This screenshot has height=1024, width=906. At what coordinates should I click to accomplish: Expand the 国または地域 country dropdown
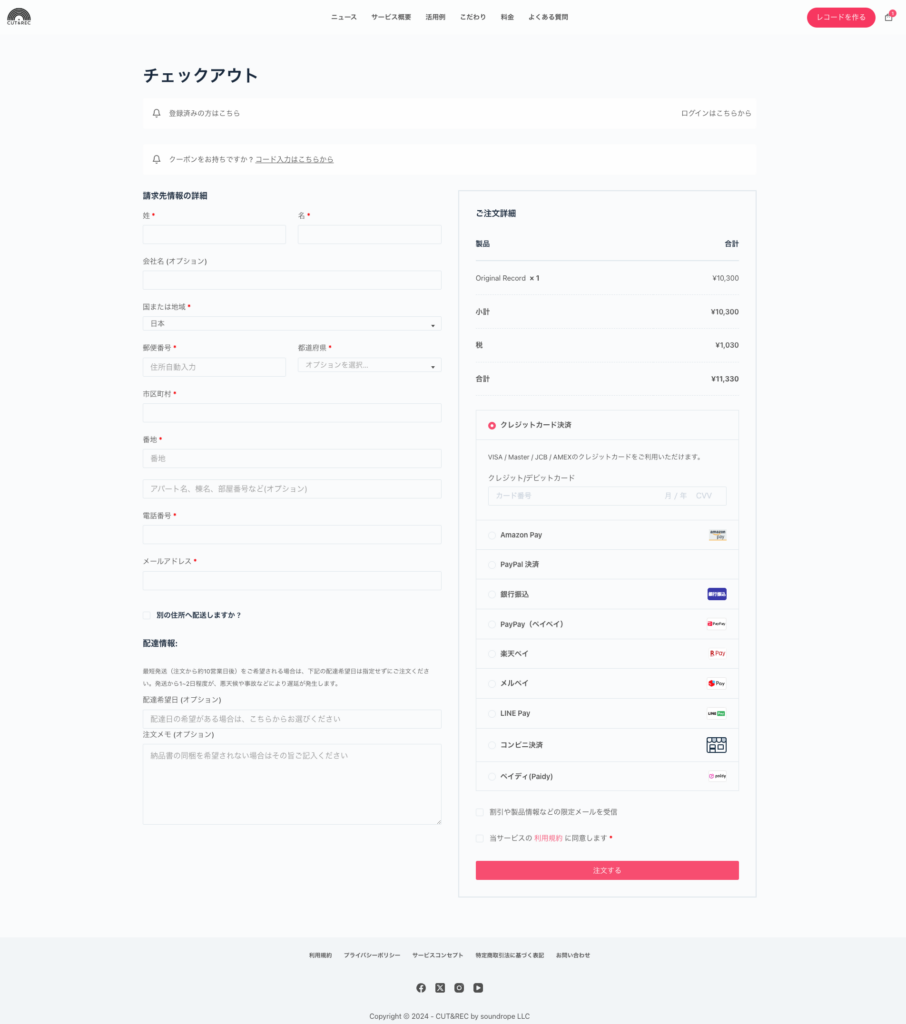292,324
